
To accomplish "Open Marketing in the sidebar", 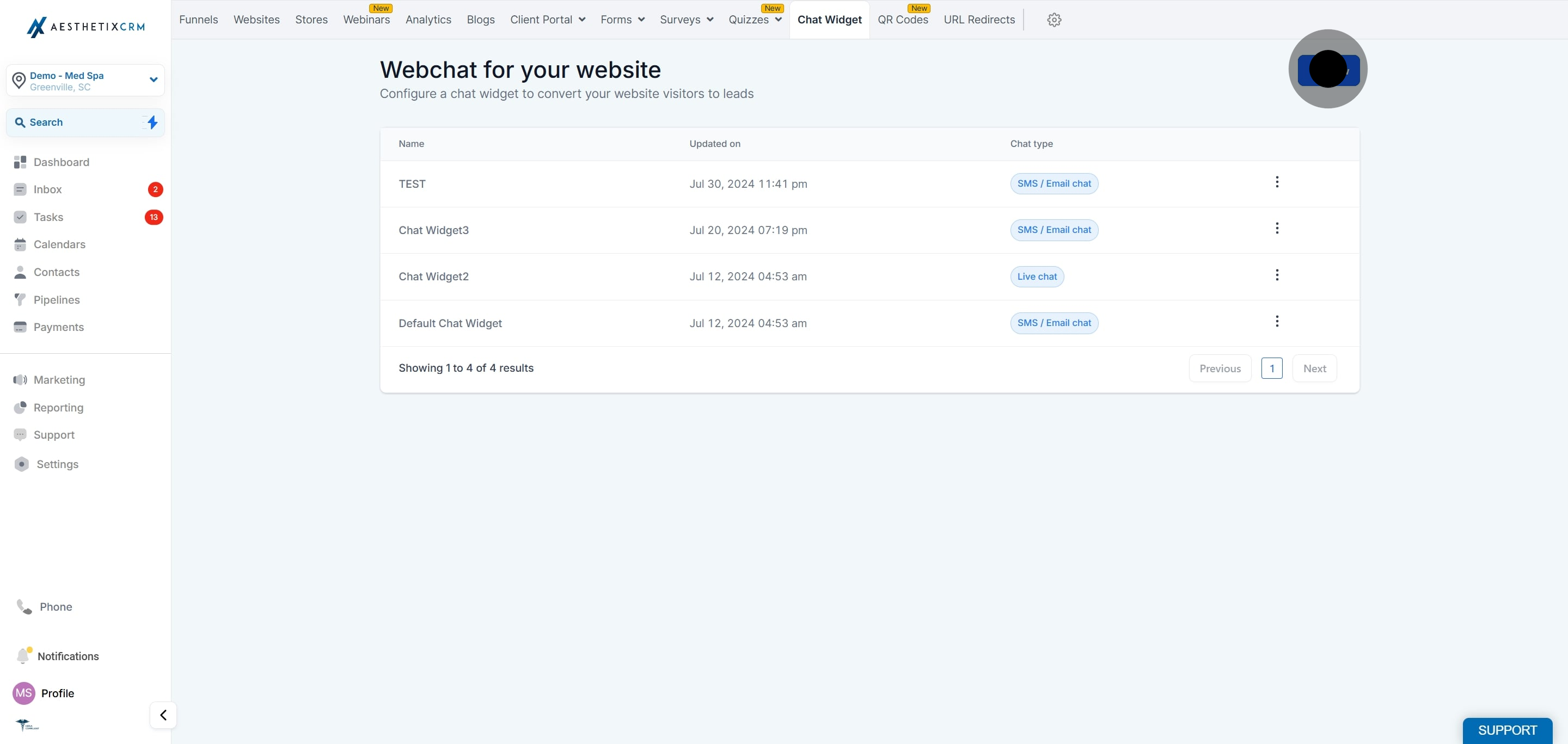I will click(x=59, y=379).
